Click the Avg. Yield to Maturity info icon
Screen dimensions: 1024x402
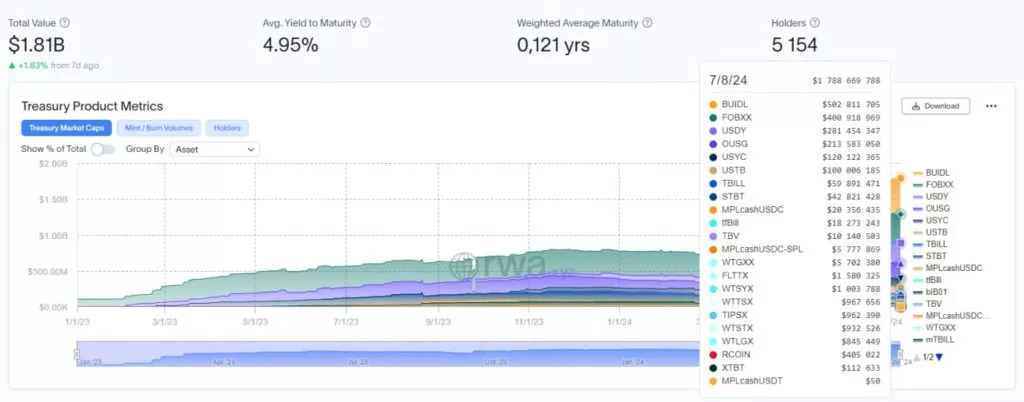(365, 23)
